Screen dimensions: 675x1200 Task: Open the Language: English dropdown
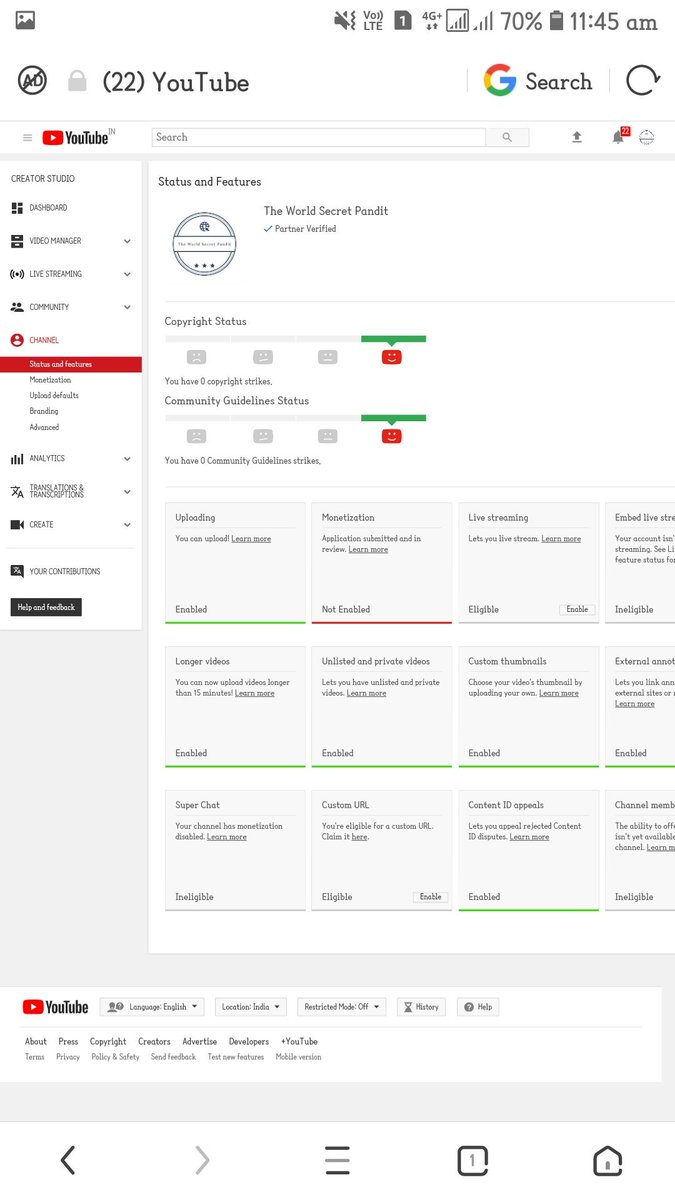pyautogui.click(x=153, y=1007)
